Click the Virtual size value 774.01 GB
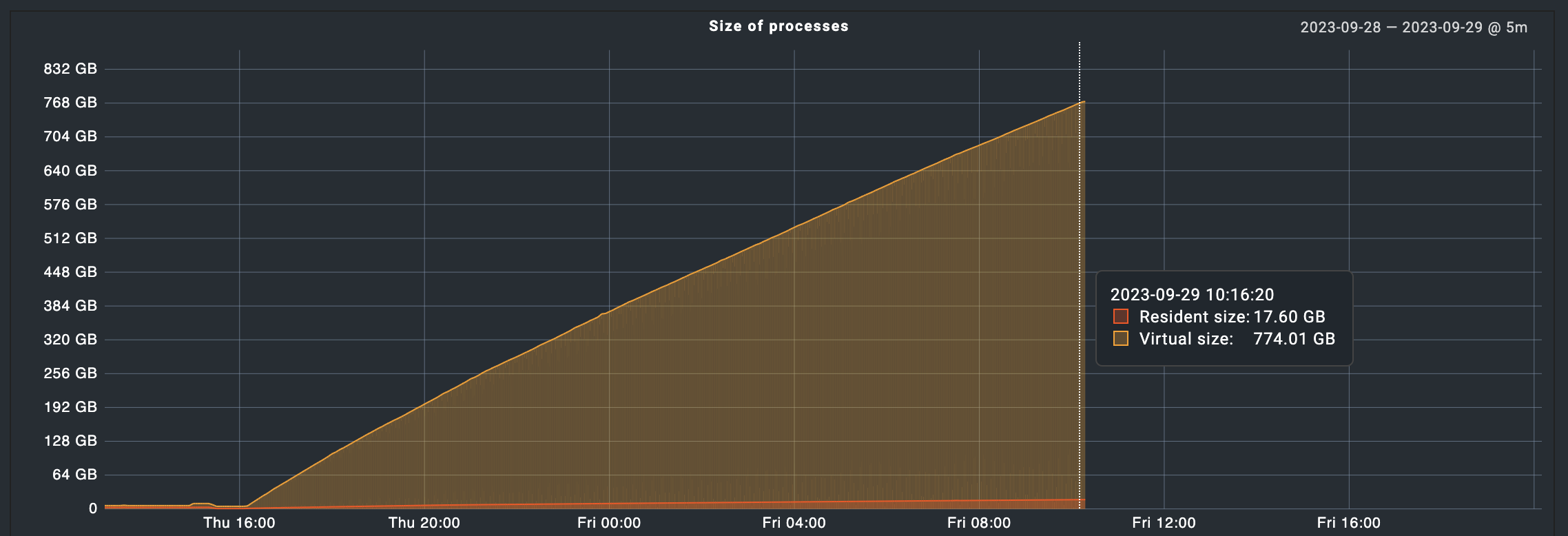The image size is (1568, 536). [1294, 338]
